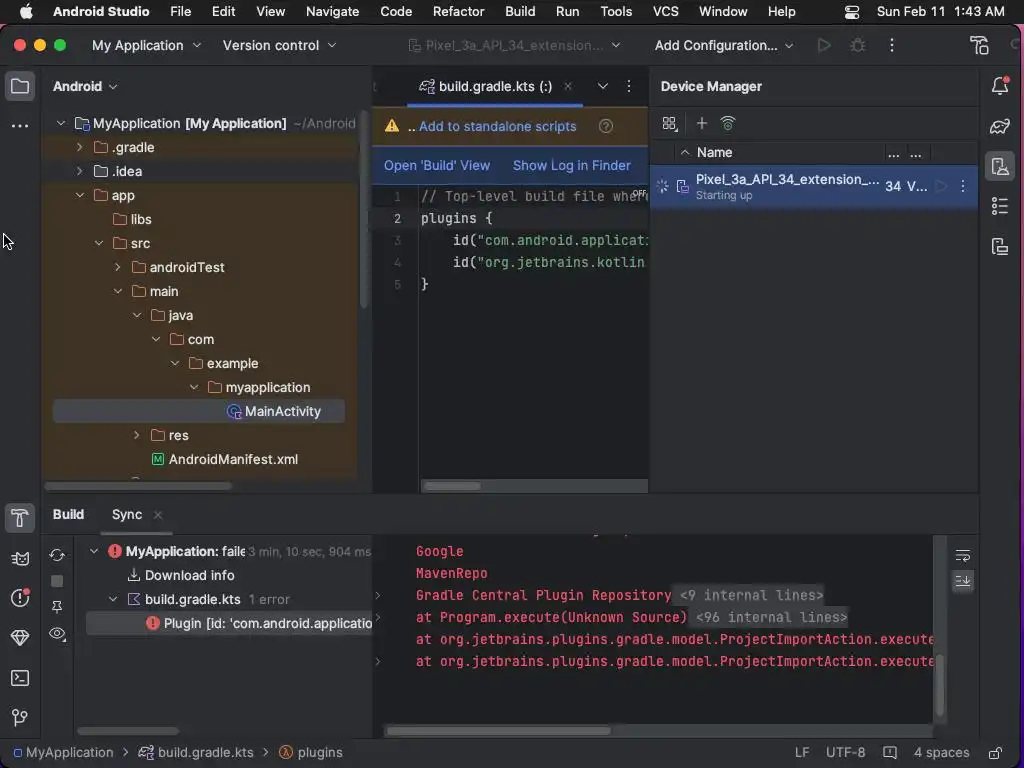Open the Build tool window hammer icon

coord(20,518)
